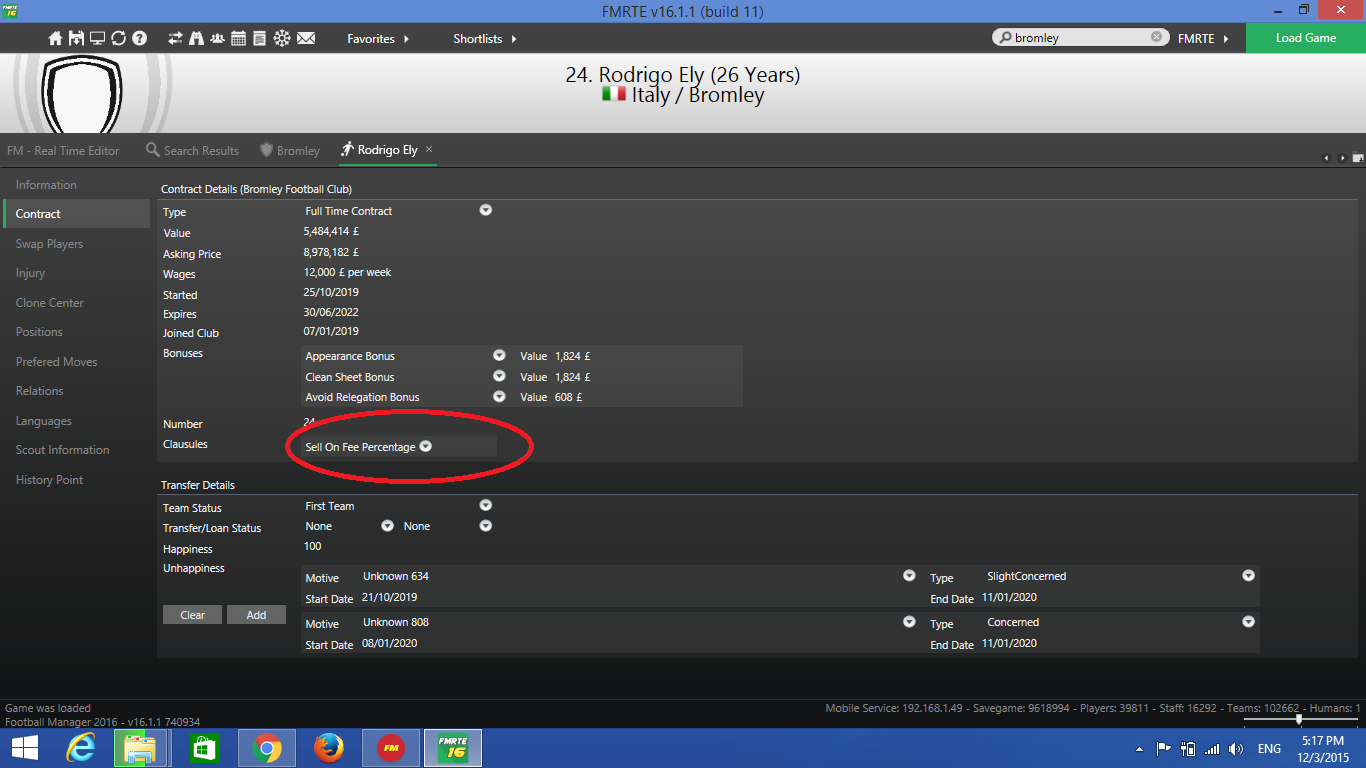Open the Relations section

76,391
